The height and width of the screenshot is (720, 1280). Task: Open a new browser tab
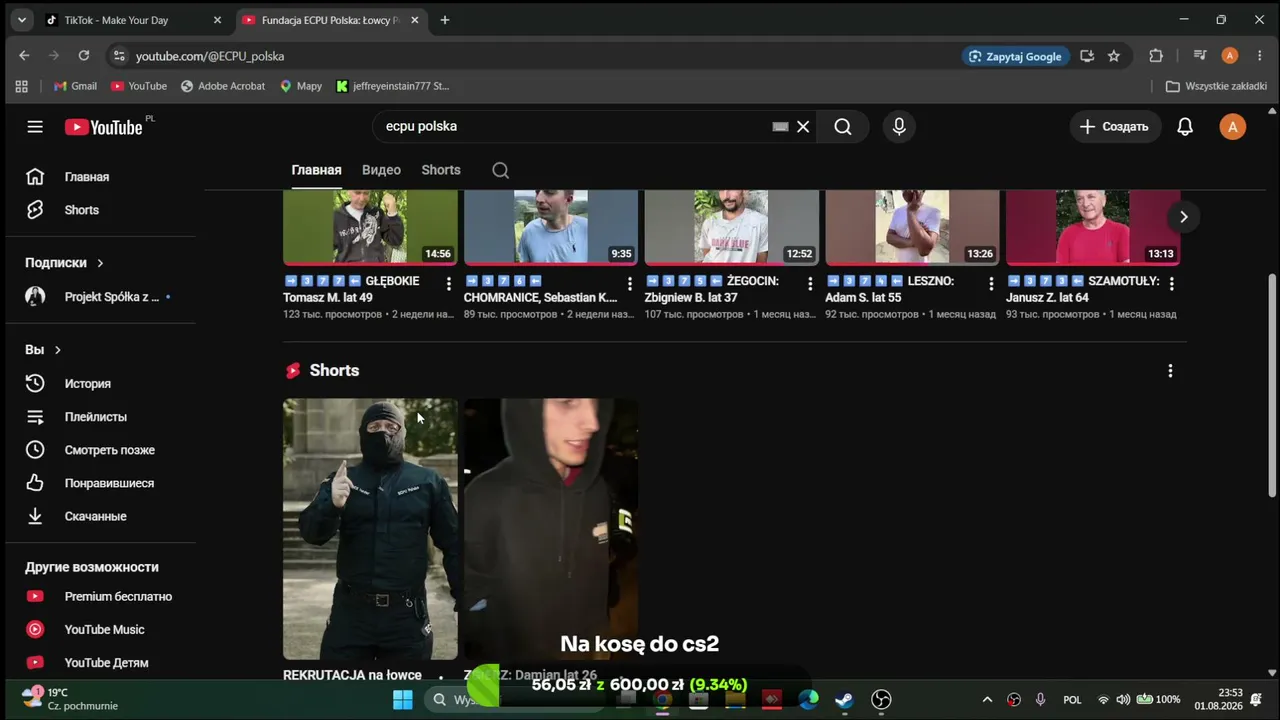[x=445, y=20]
